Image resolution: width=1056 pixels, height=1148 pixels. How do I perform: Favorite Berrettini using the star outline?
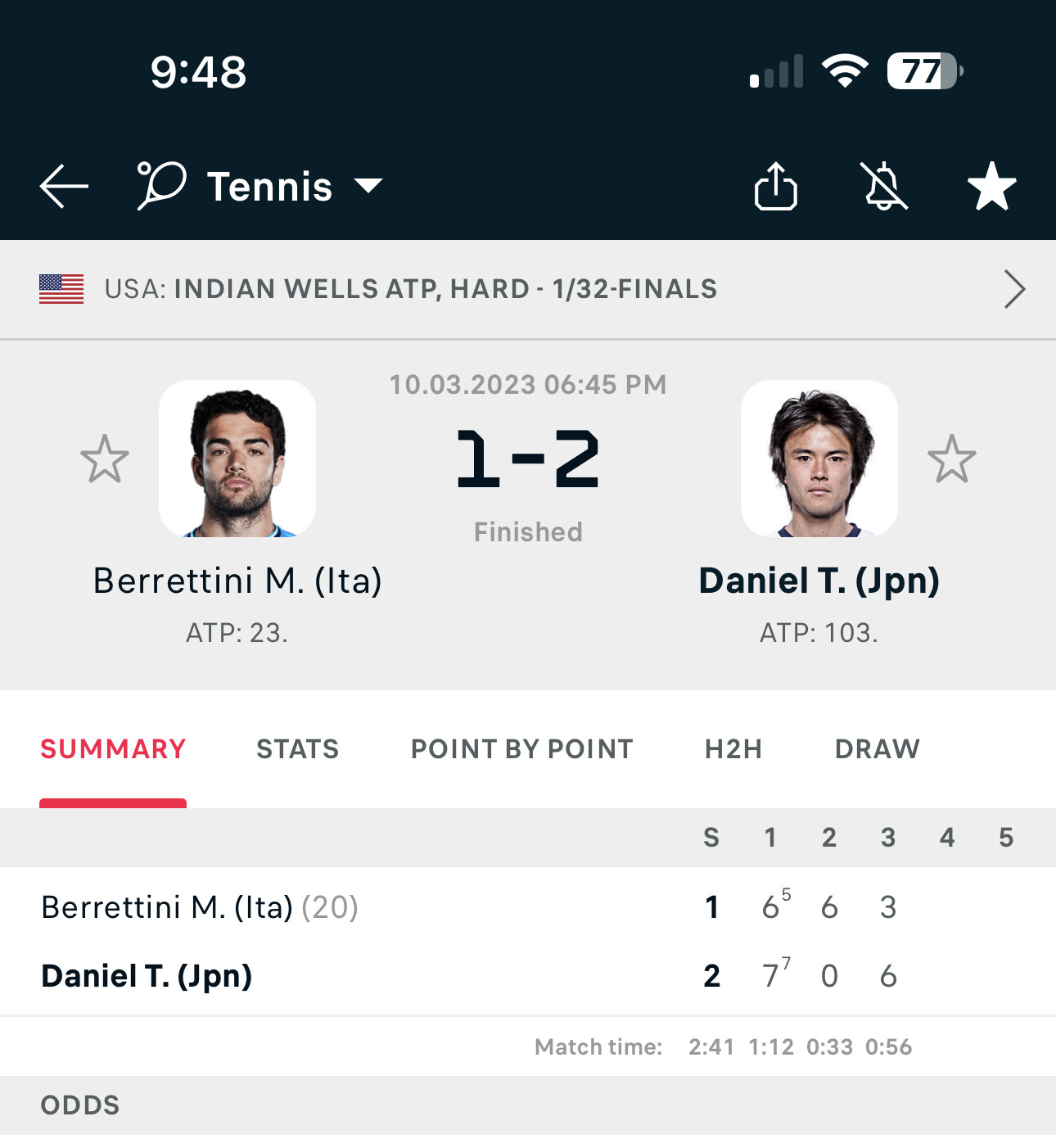click(x=105, y=459)
